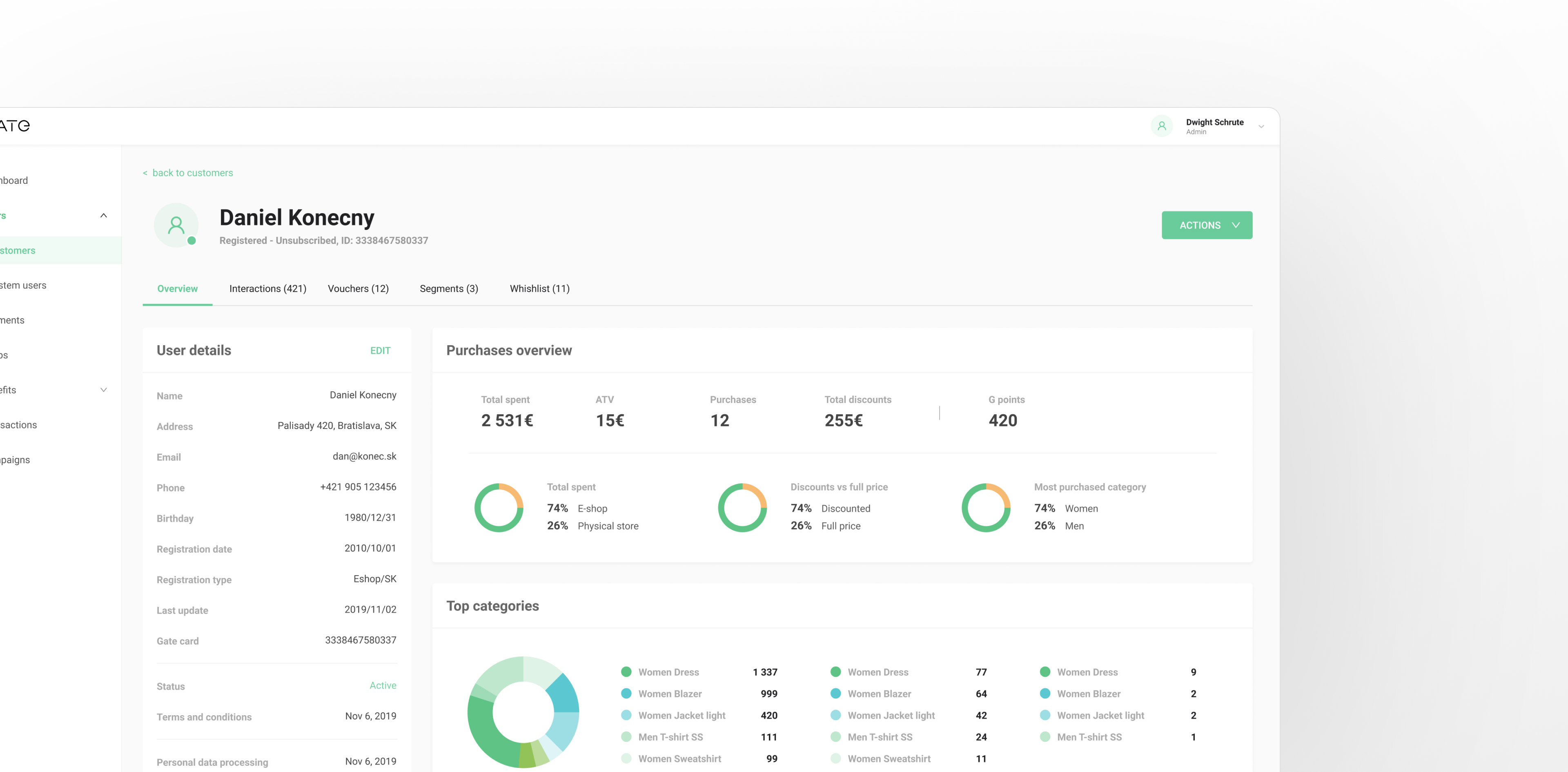The image size is (1568, 772).
Task: Select the Segments (3) tab
Action: coord(449,289)
